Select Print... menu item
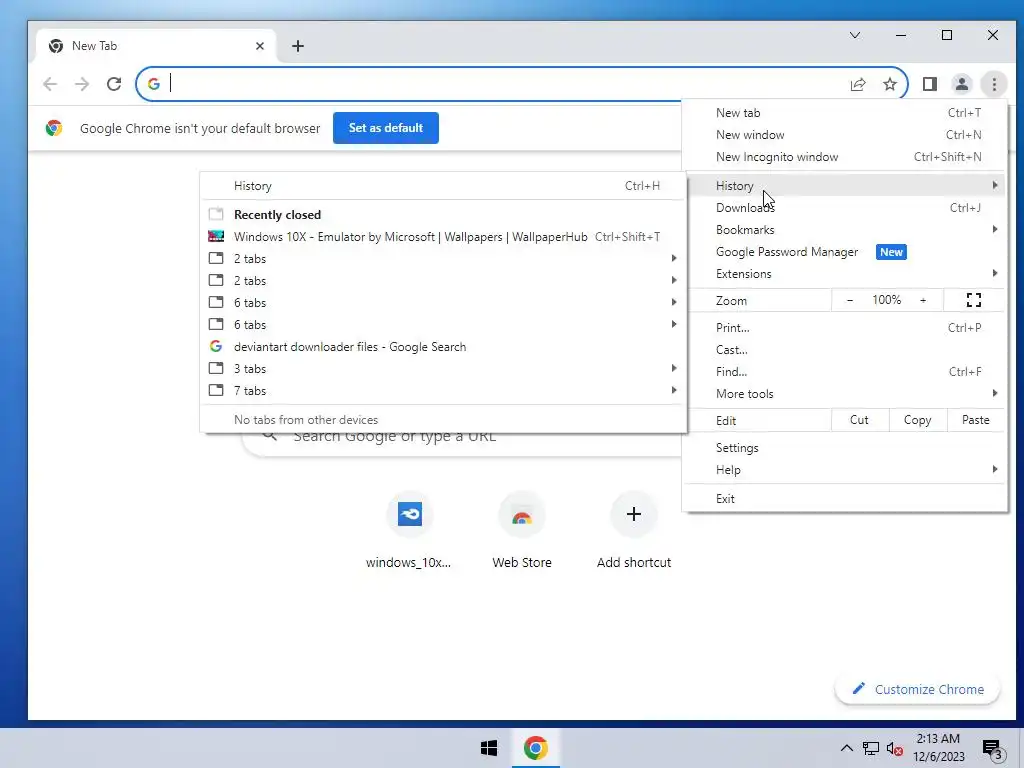Screen dimensions: 1024x768 pyautogui.click(x=844, y=328)
